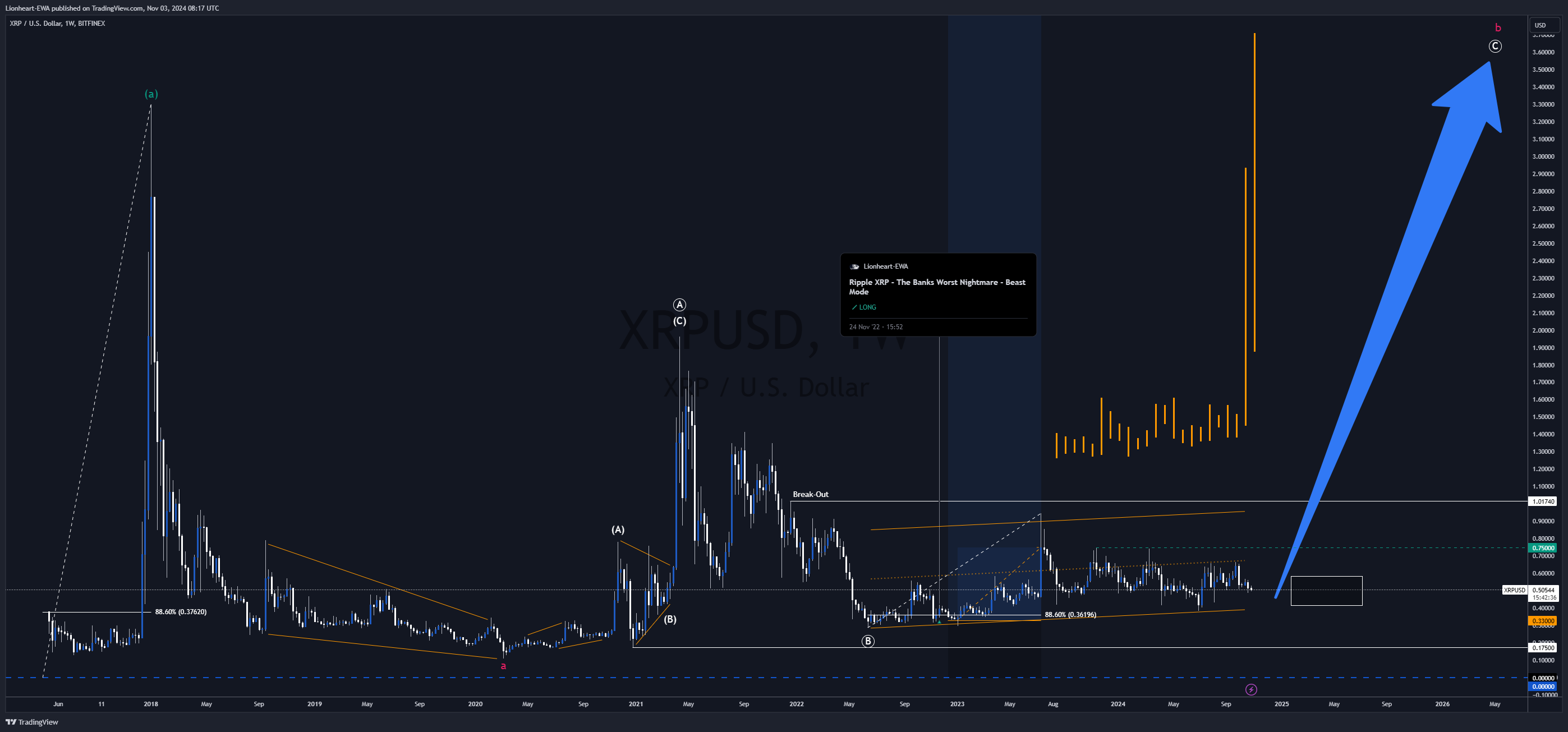Click the XRPUSD current price tag
The width and height of the screenshot is (1568, 732).
point(1515,590)
